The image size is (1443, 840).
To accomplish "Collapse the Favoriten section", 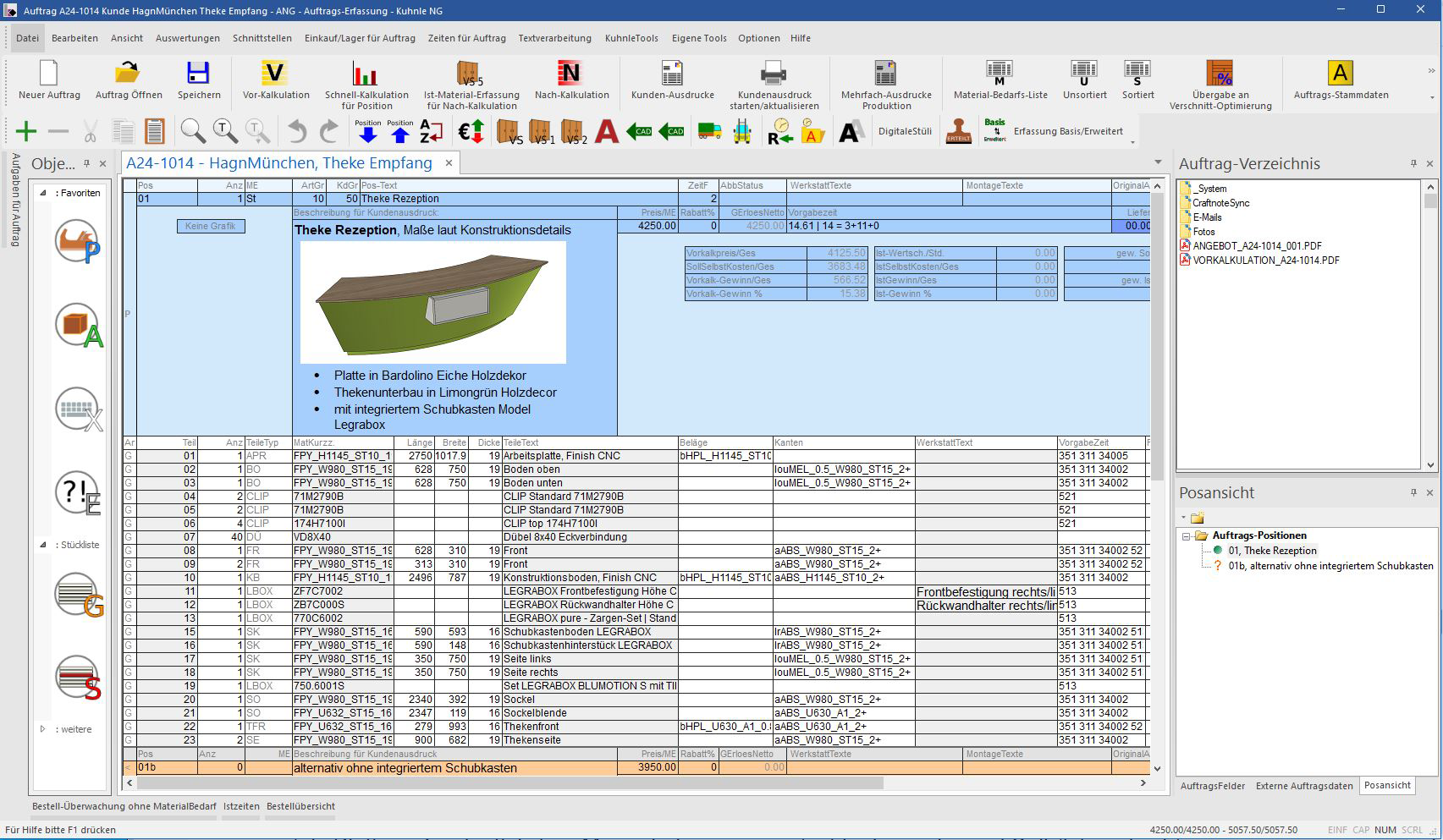I will tap(43, 193).
